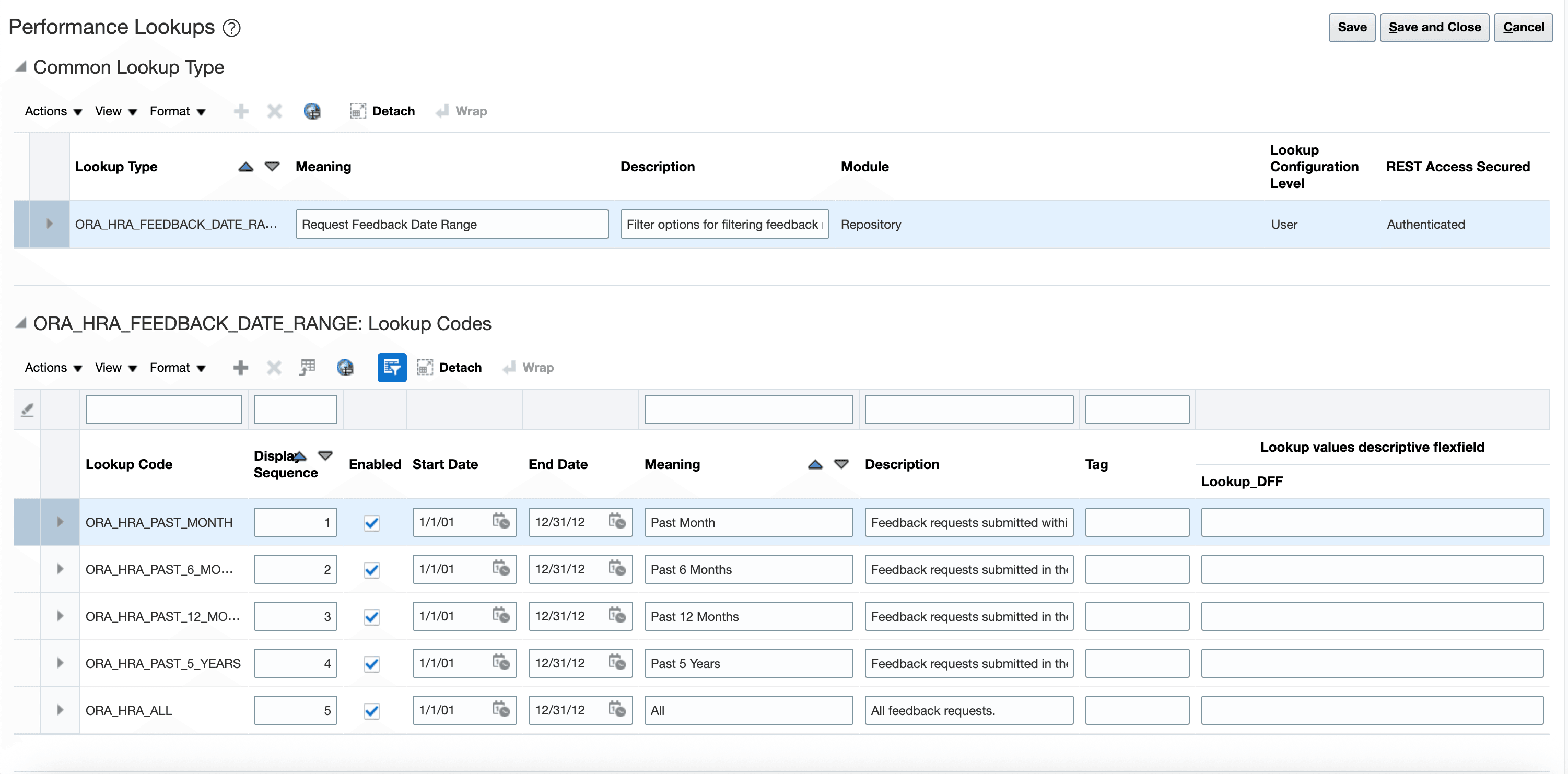Click the globe translation icon under Common Lookup Type
Image resolution: width=1568 pixels, height=774 pixels.
tap(313, 111)
